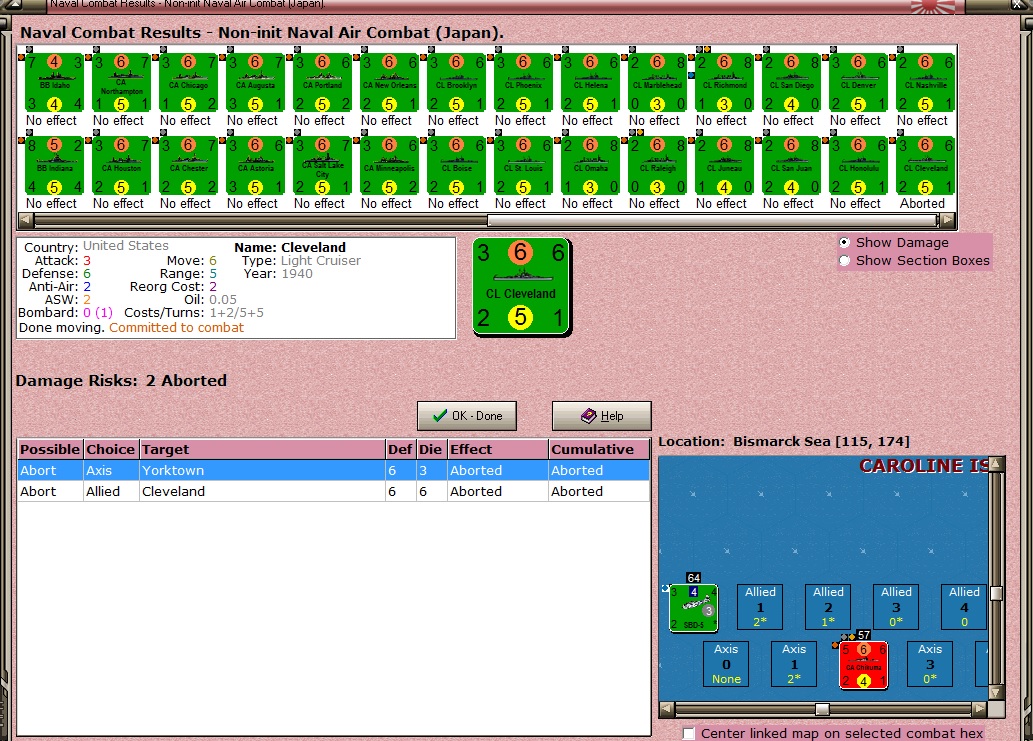The image size is (1033, 741).
Task: Click the Allied 4 section box
Action: coord(964,607)
